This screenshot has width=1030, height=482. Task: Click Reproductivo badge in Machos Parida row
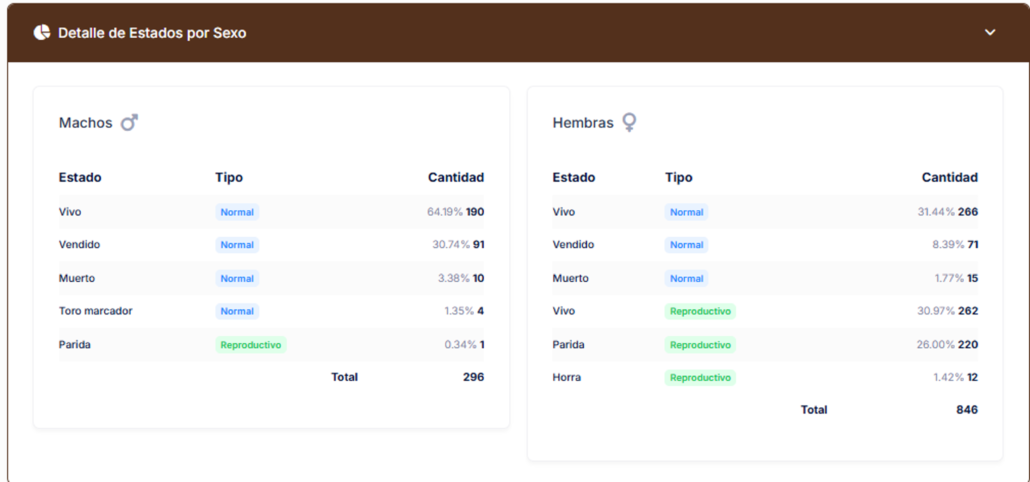(251, 345)
